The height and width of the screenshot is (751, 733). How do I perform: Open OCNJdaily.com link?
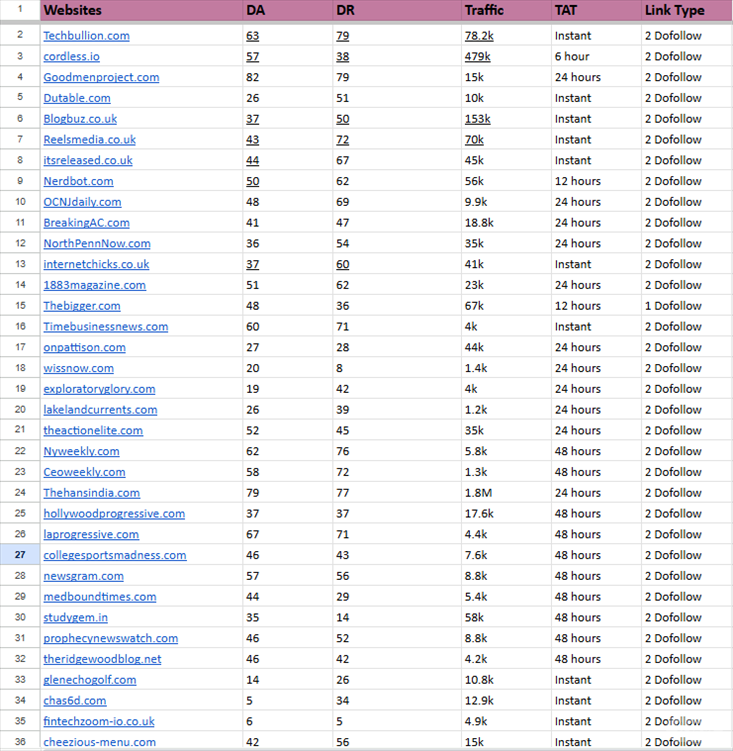(x=82, y=202)
